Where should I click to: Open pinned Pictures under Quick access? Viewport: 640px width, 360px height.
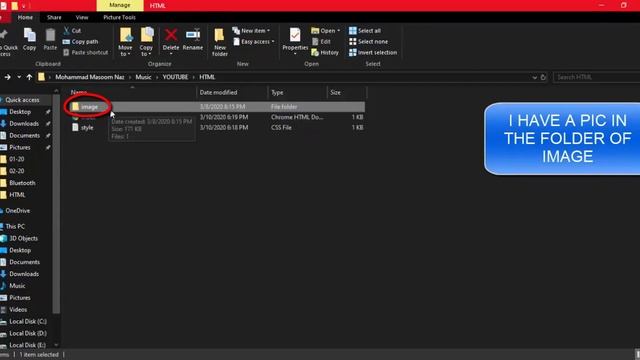[20, 147]
